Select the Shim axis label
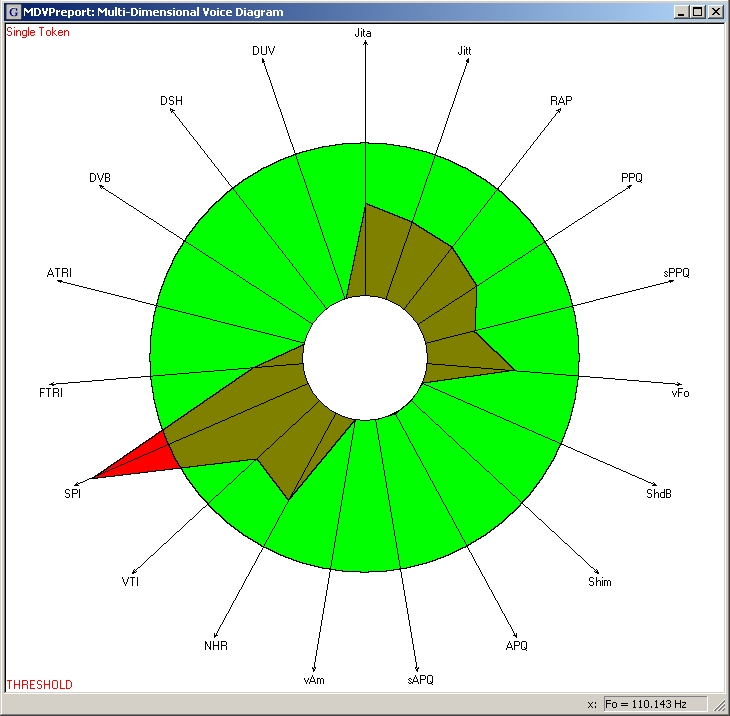The width and height of the screenshot is (730, 716). [x=600, y=582]
